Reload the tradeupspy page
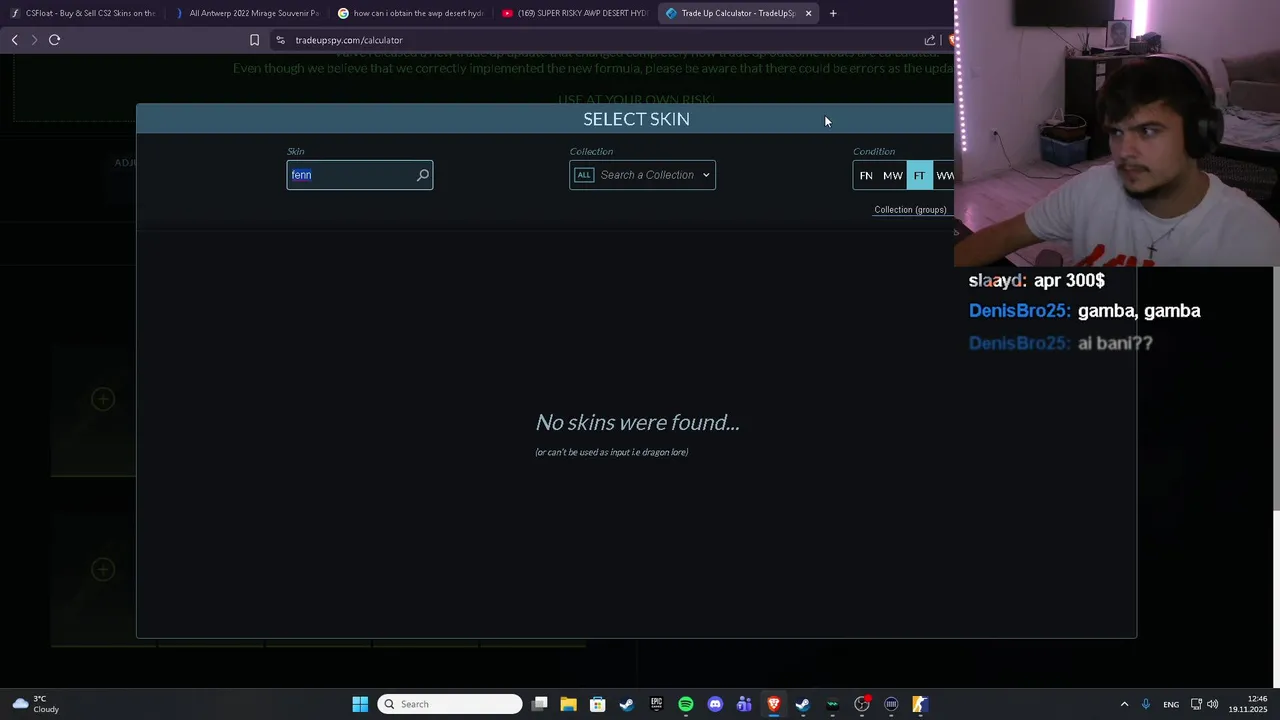The width and height of the screenshot is (1280, 720). 54,40
